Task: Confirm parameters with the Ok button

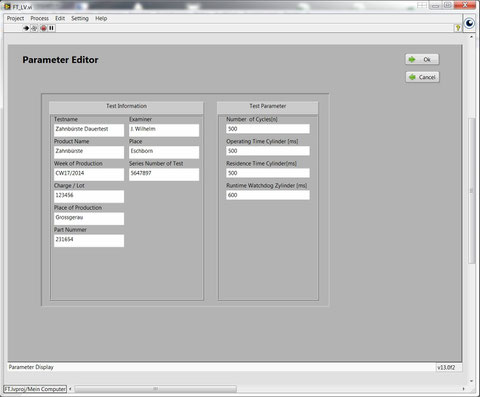Action: [422, 59]
